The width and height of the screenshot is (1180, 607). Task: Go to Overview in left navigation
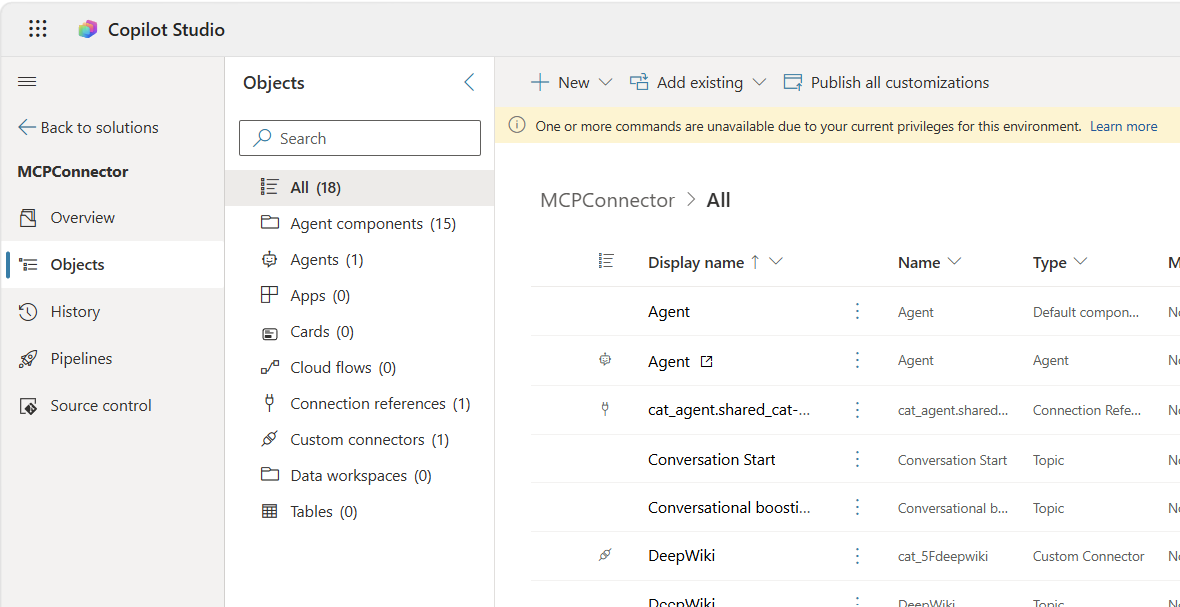pos(82,218)
